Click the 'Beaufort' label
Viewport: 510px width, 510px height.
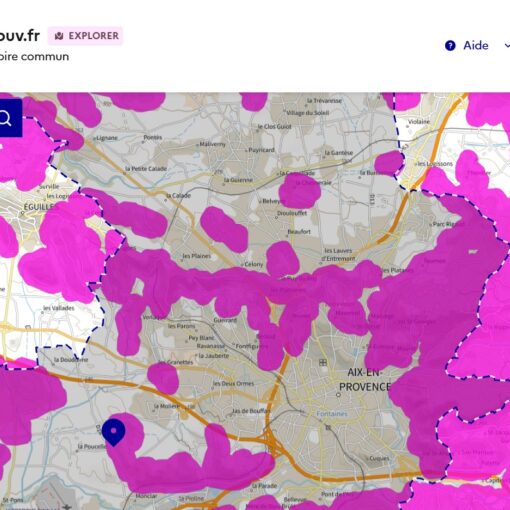299,231
